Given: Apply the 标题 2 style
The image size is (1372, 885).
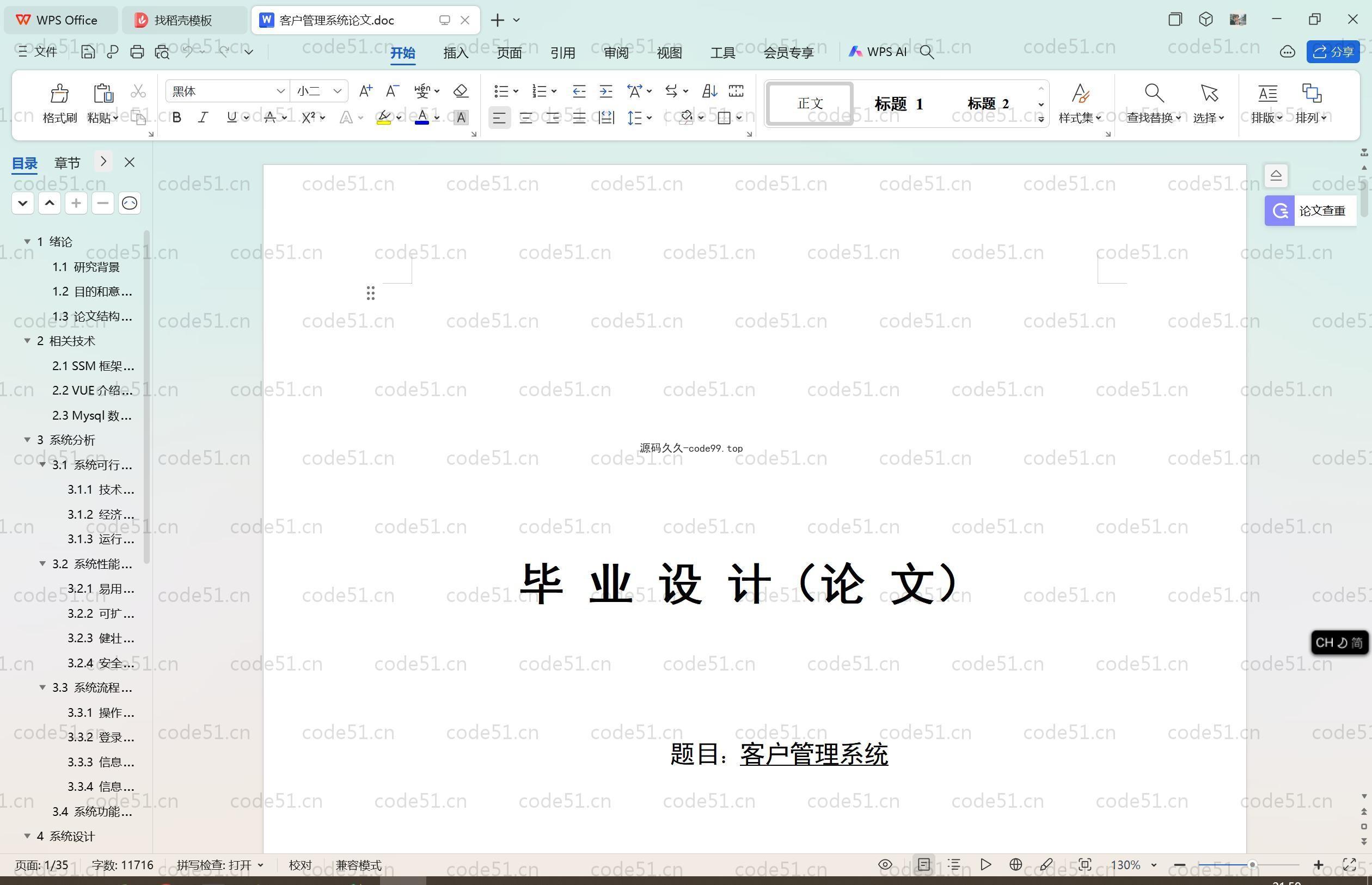Looking at the screenshot, I should pyautogui.click(x=988, y=103).
